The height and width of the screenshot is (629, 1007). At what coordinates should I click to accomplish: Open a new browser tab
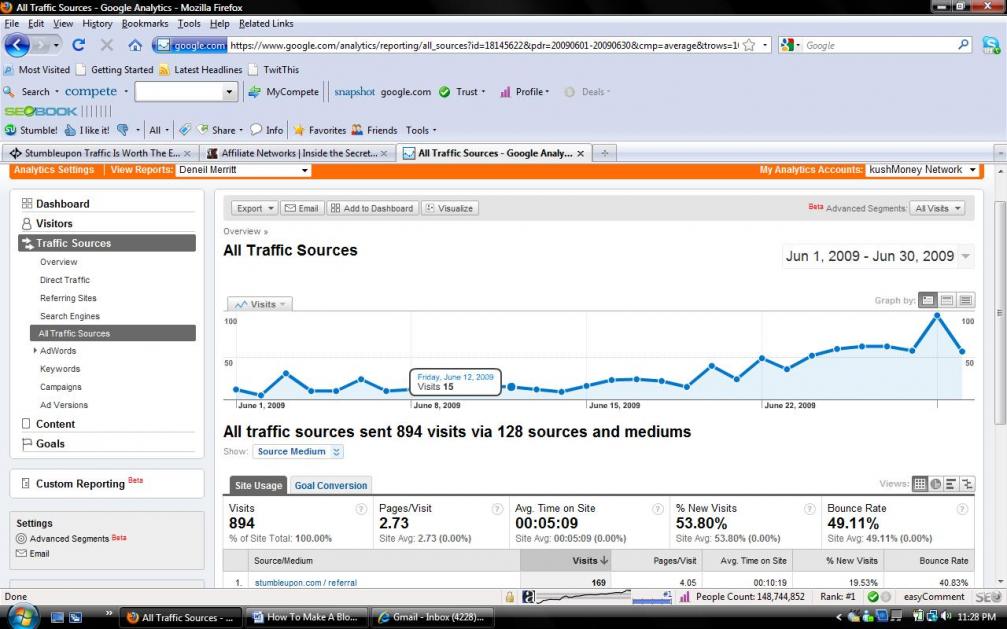[x=604, y=153]
